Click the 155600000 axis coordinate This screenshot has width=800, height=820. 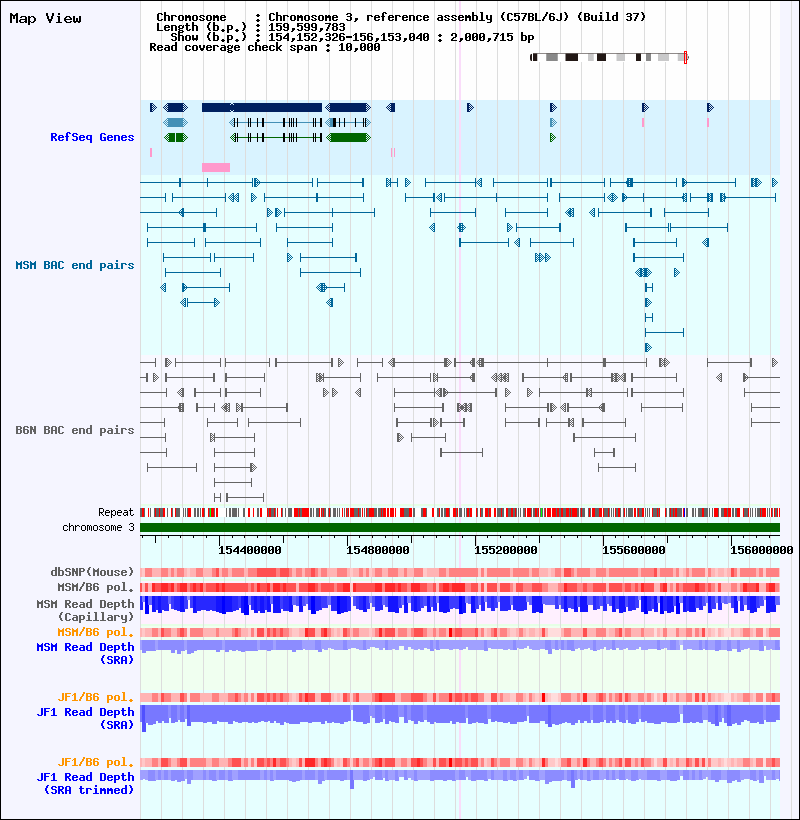click(634, 550)
